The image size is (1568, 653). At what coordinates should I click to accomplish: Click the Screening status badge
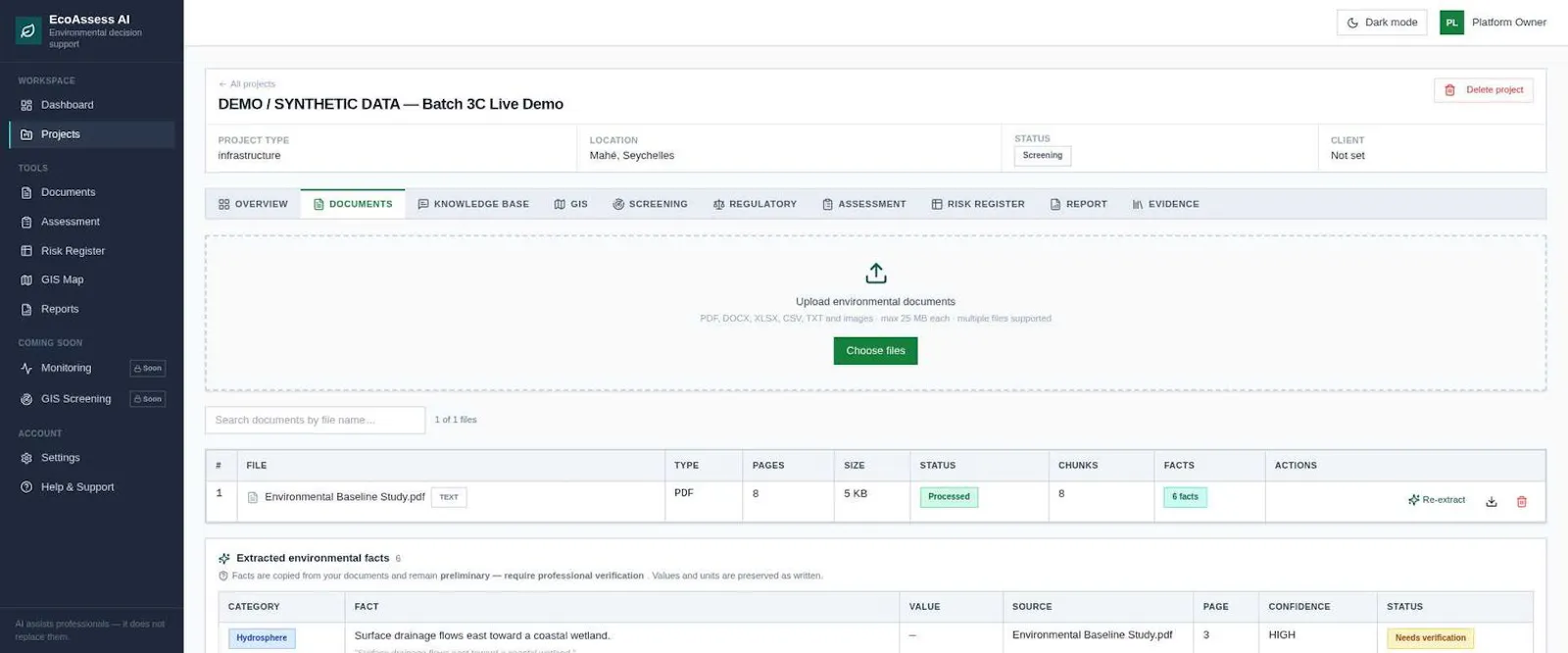click(1043, 156)
